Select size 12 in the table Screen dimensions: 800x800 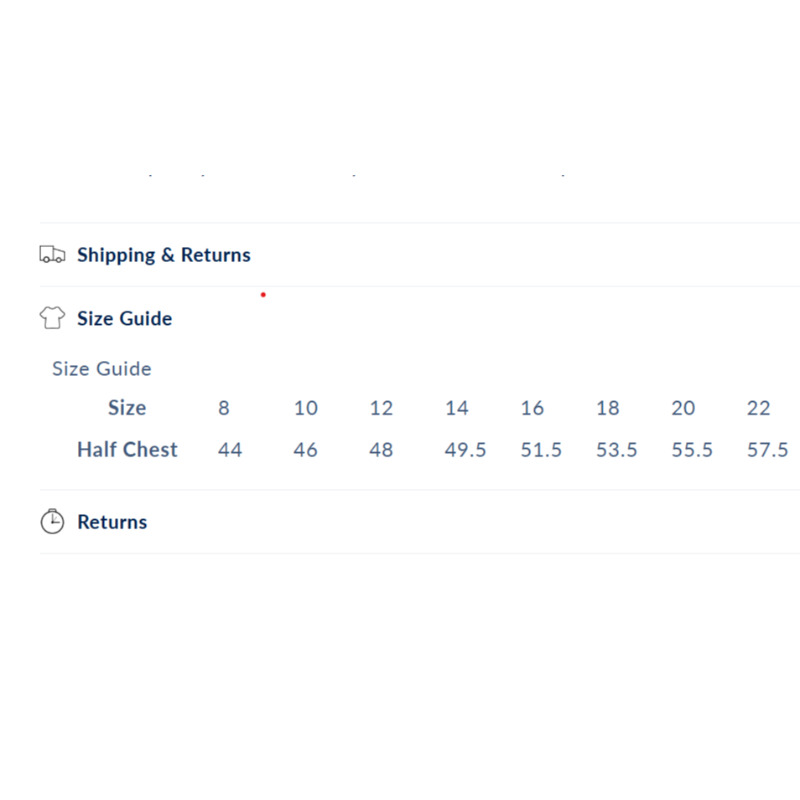(x=381, y=408)
